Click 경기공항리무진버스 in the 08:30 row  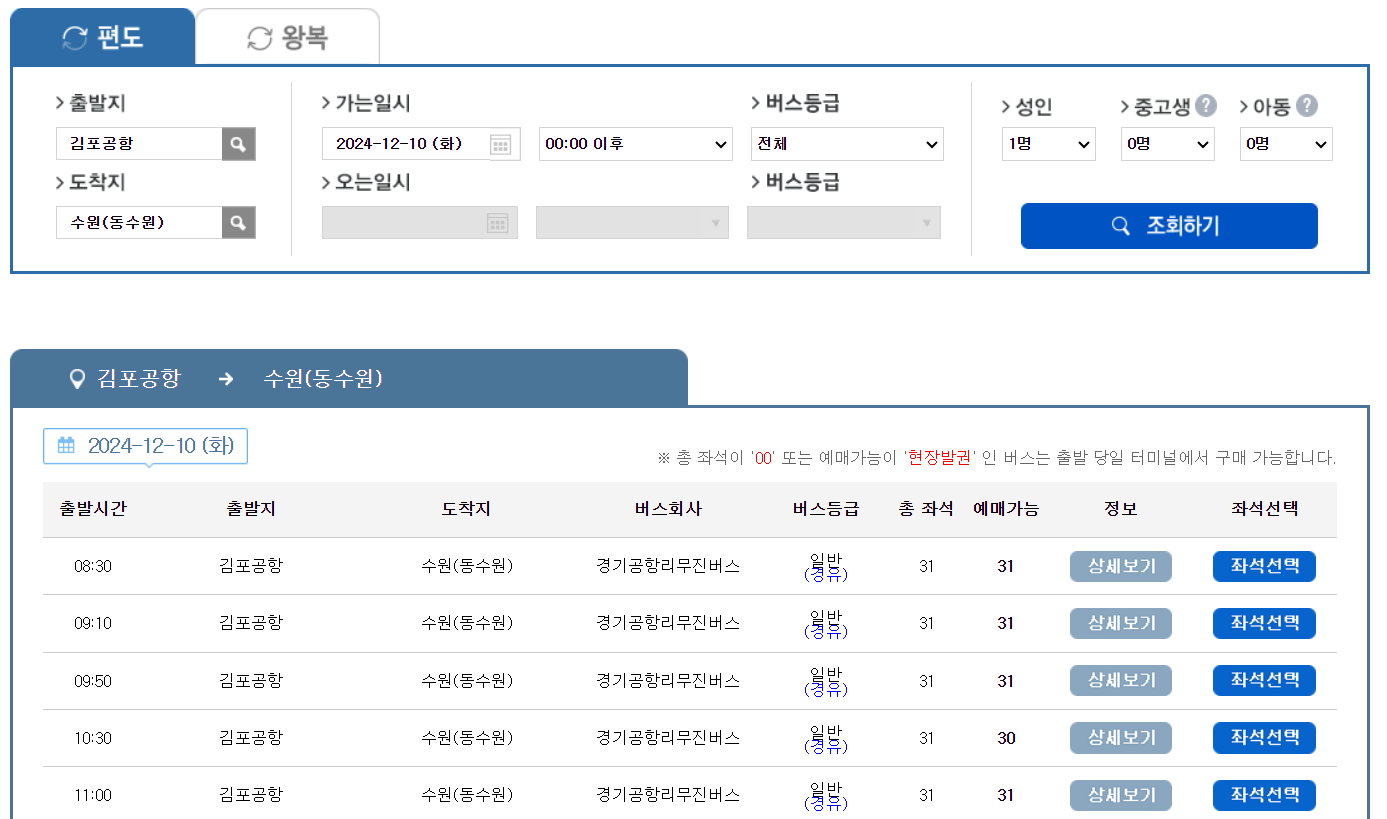tap(668, 566)
